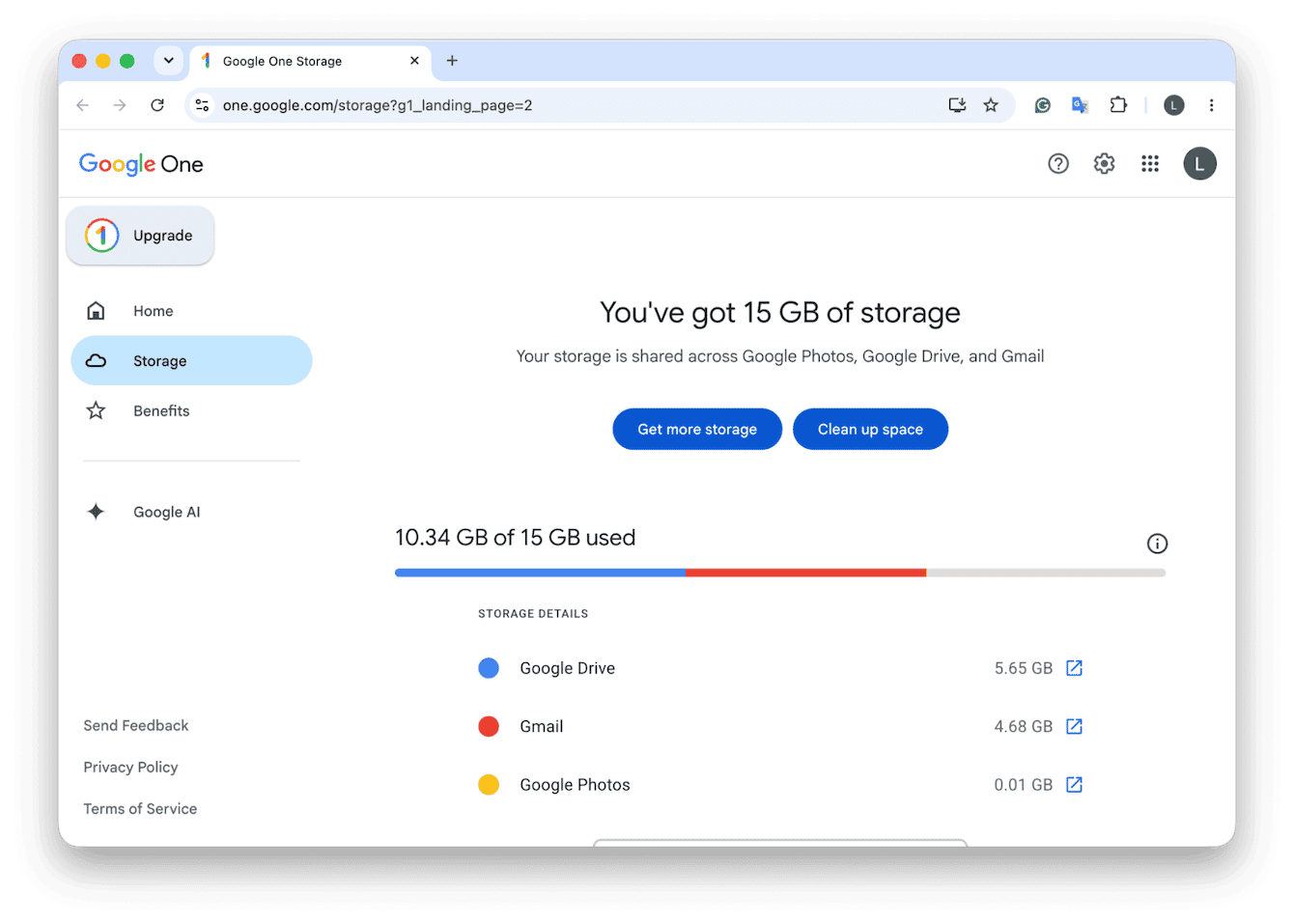Click the blue Google Drive color dot
The height and width of the screenshot is (924, 1294).
(x=489, y=668)
